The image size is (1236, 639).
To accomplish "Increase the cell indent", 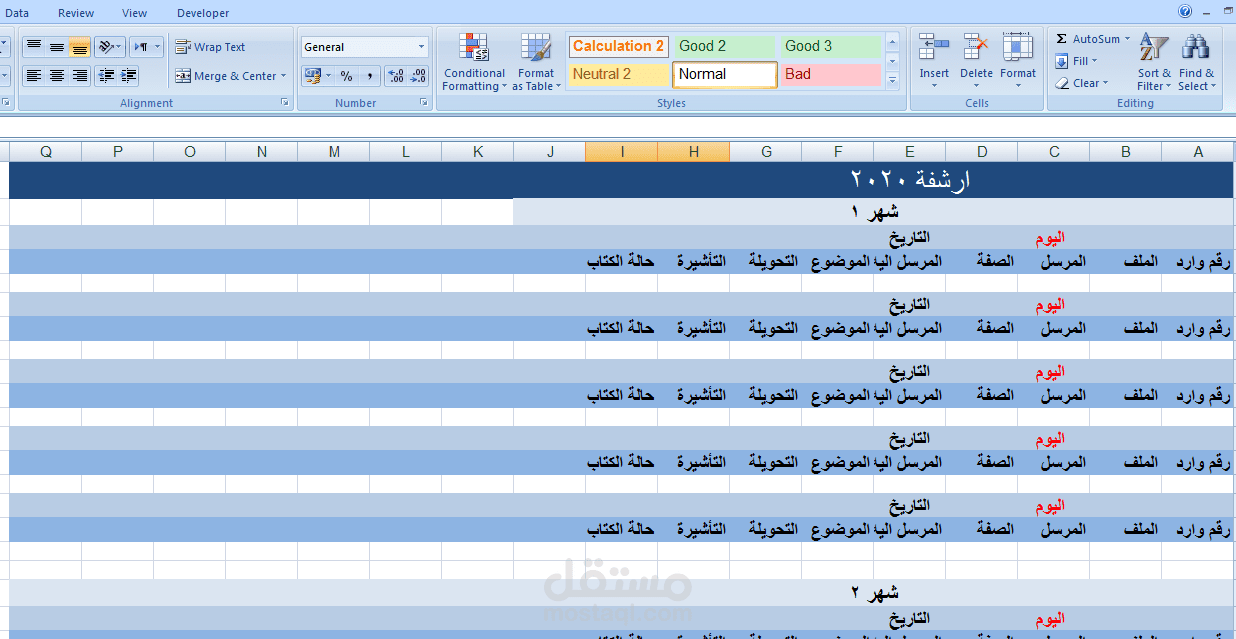I will (129, 76).
